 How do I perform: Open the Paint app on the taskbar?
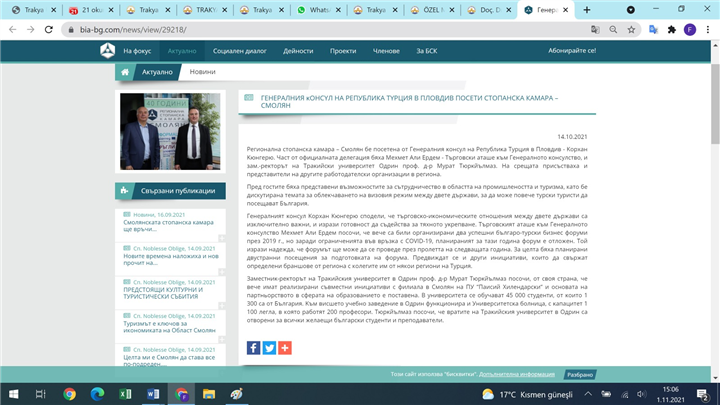point(237,394)
